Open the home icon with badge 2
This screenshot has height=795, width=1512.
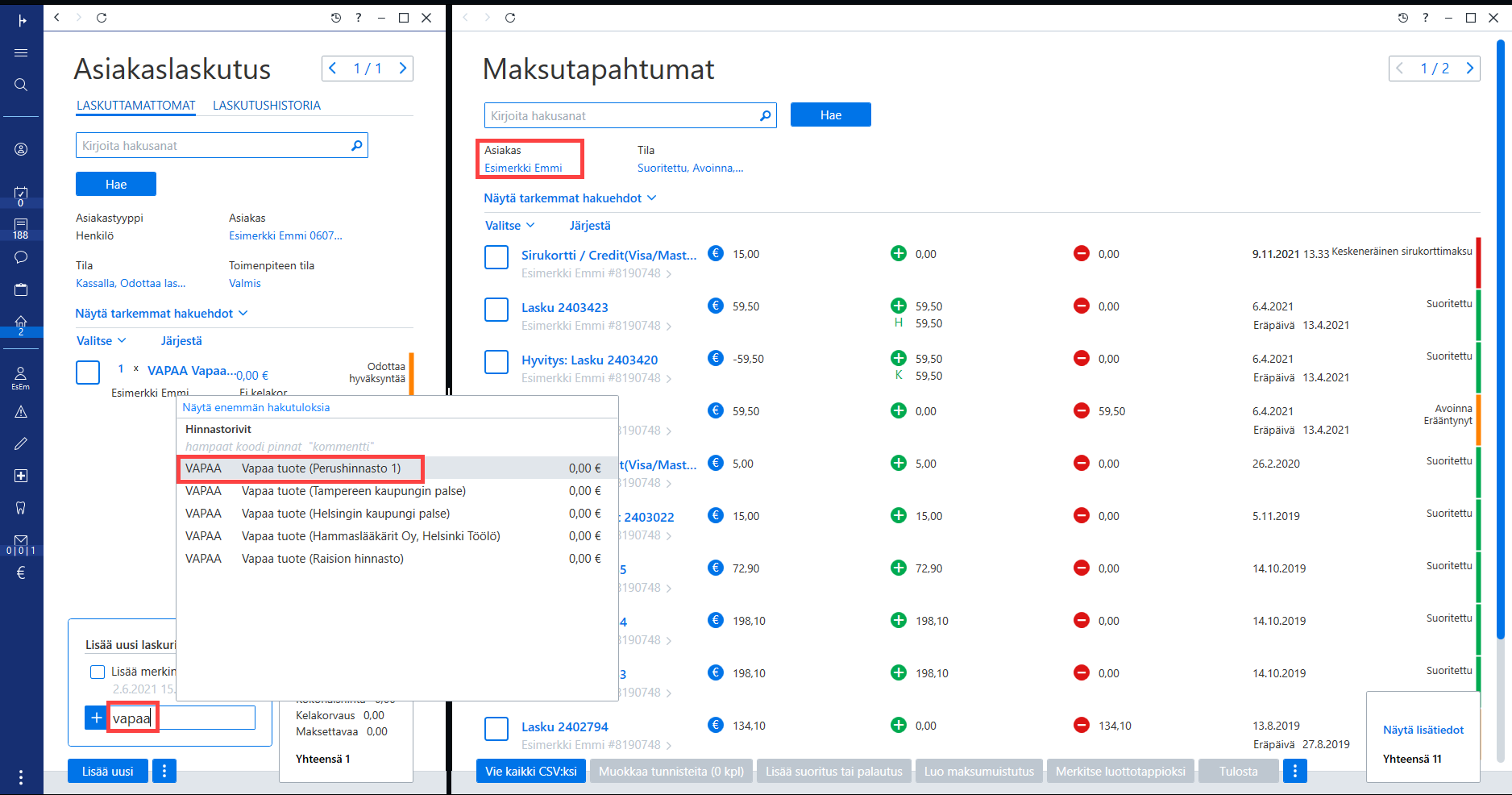(21, 325)
